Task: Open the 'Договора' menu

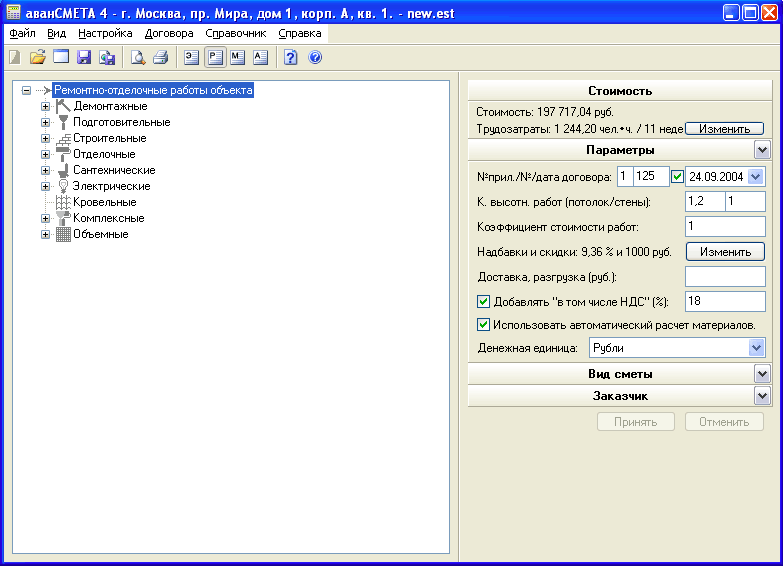Action: coord(169,33)
